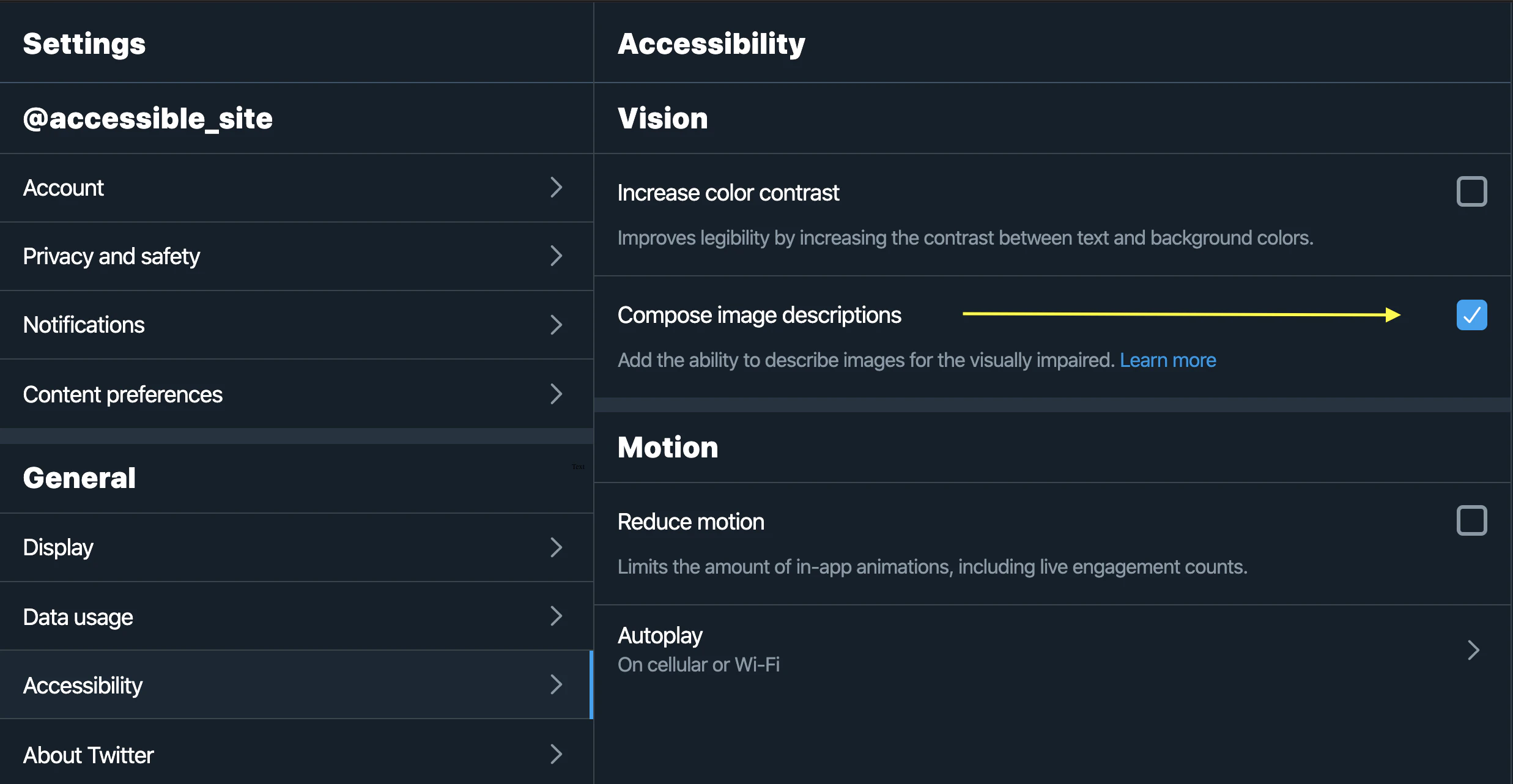Select the Display settings item
This screenshot has height=784, width=1513.
click(x=58, y=547)
